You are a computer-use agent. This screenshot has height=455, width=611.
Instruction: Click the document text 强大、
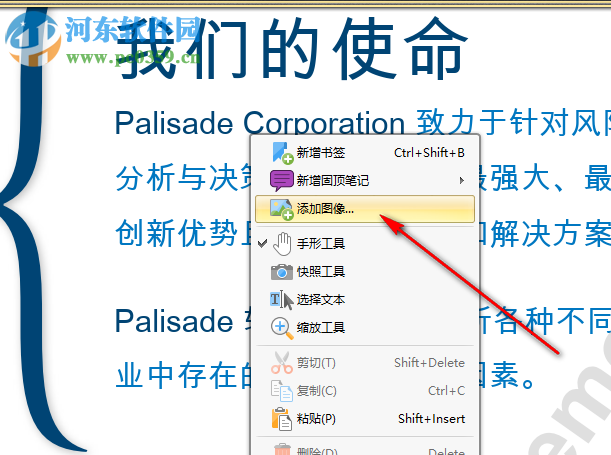click(x=528, y=178)
